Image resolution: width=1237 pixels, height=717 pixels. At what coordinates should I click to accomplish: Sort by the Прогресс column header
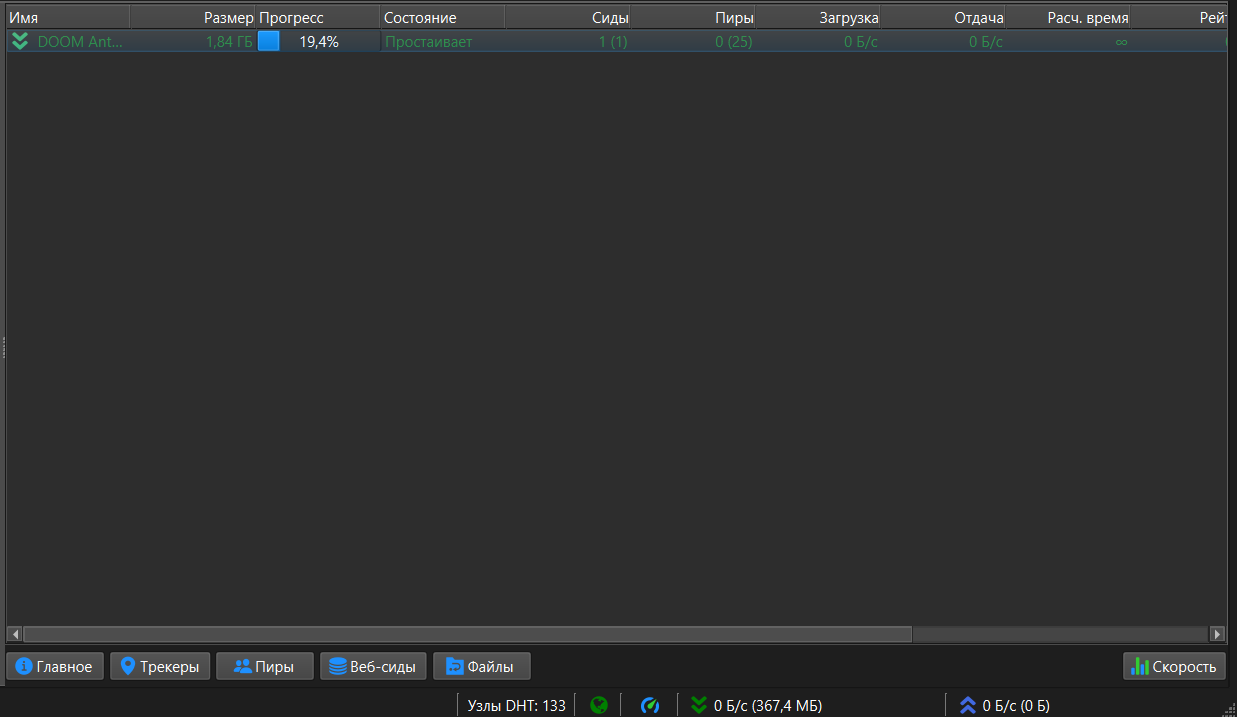[x=318, y=18]
